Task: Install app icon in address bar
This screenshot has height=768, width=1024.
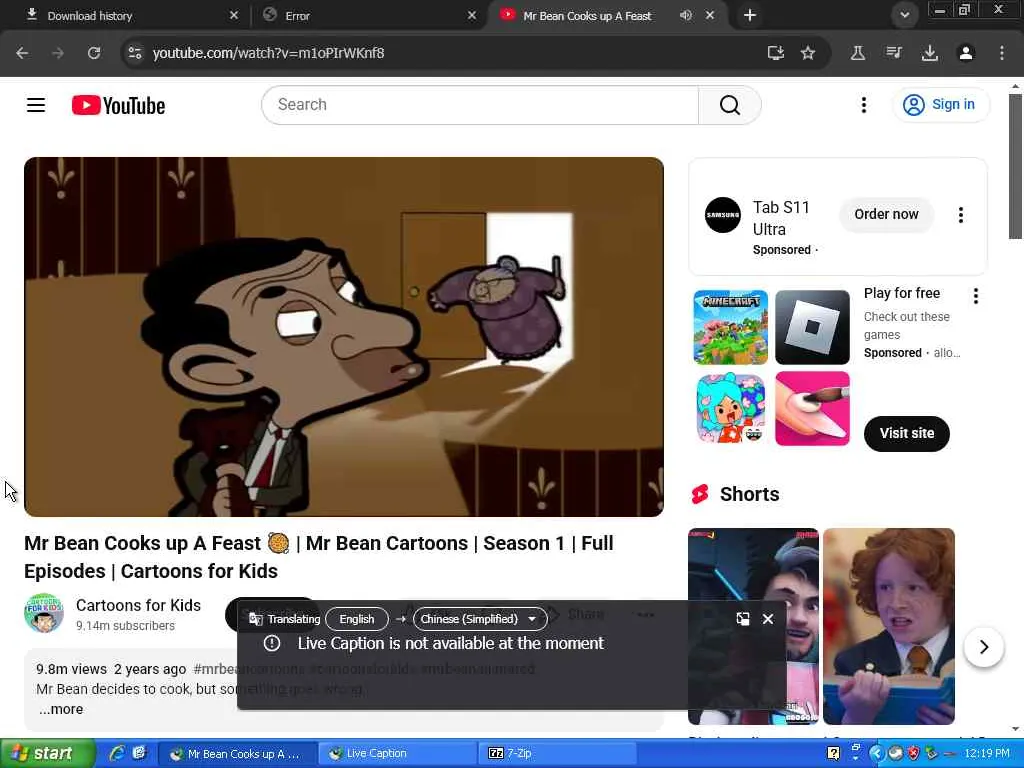Action: pos(775,53)
